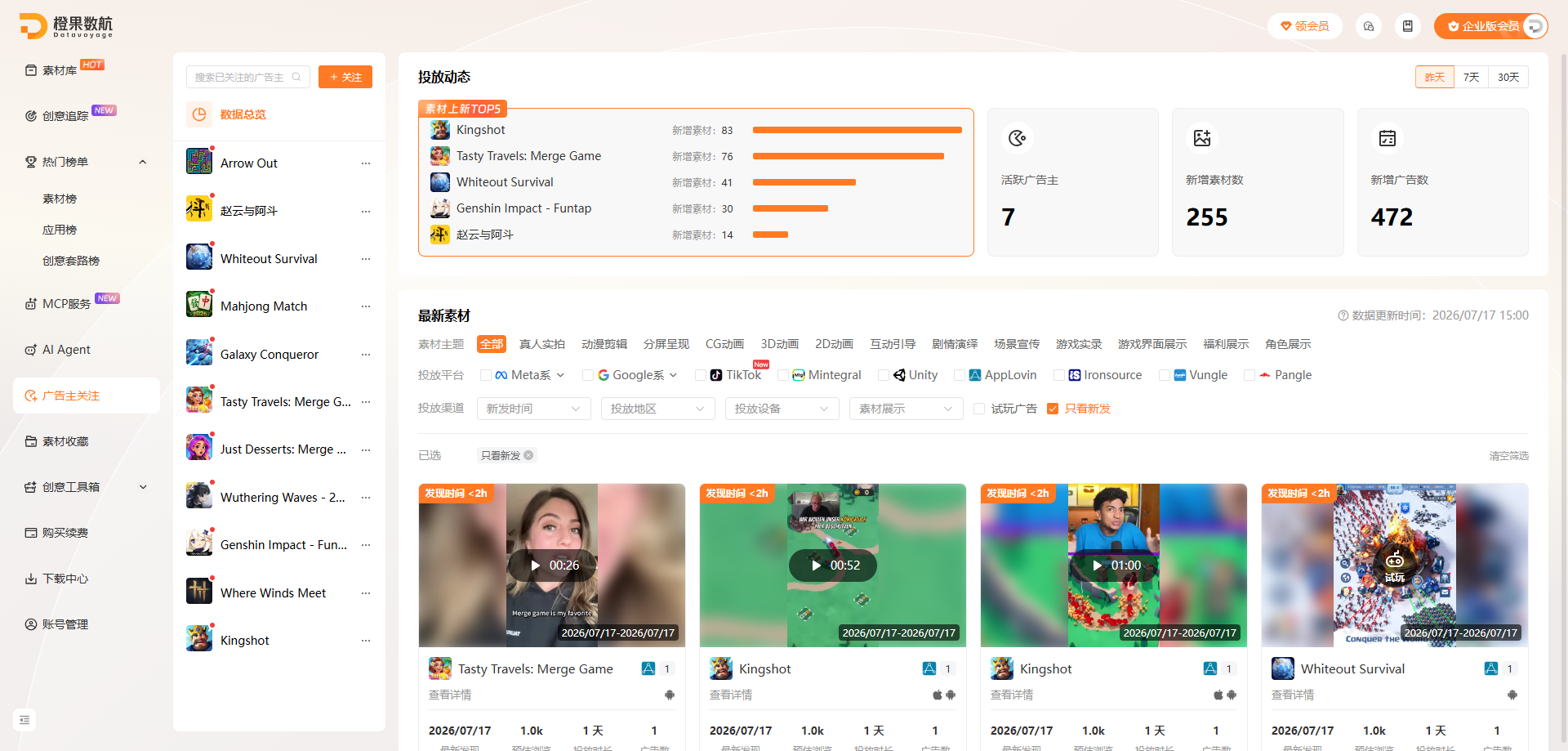Click the 橙果数航 logo
1568x751 pixels.
[x=66, y=26]
